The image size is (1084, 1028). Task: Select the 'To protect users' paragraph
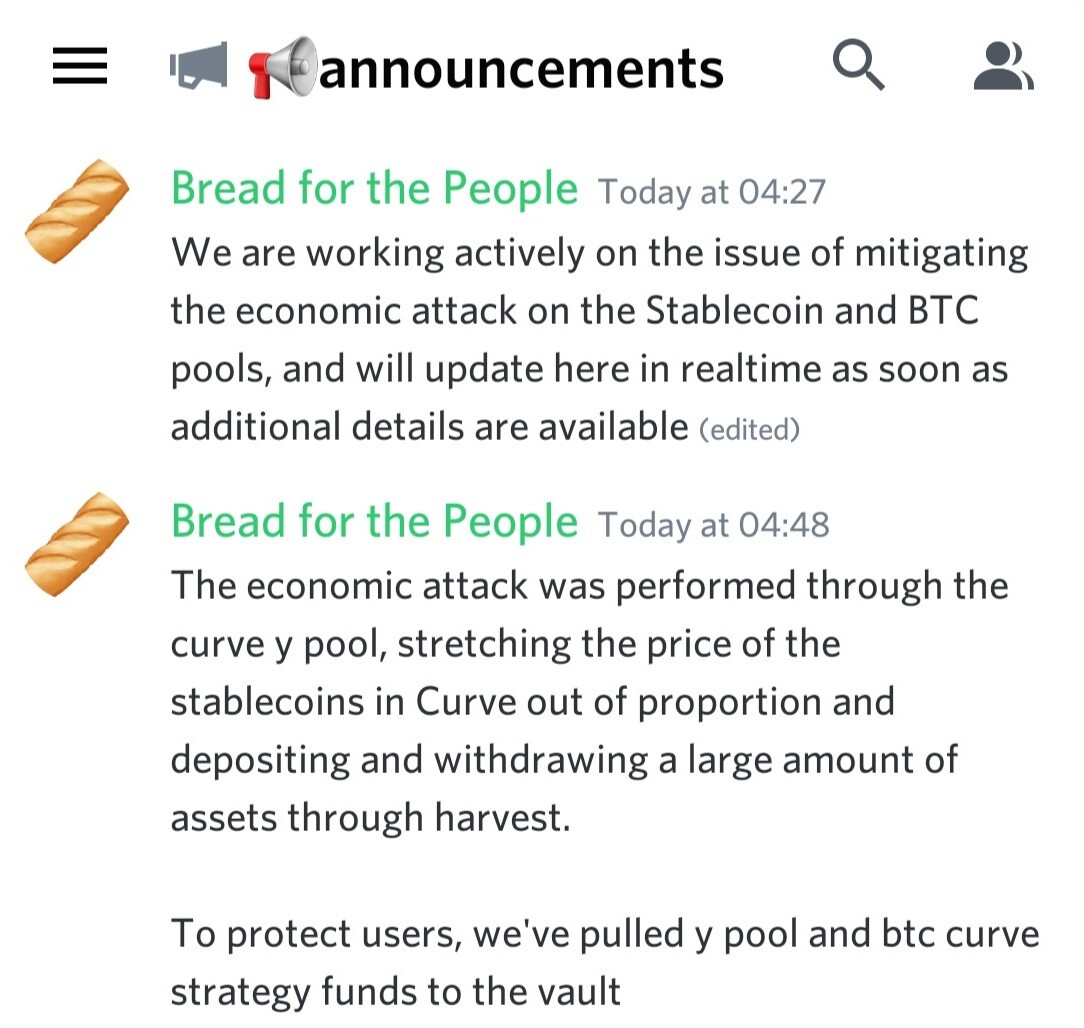[x=605, y=963]
